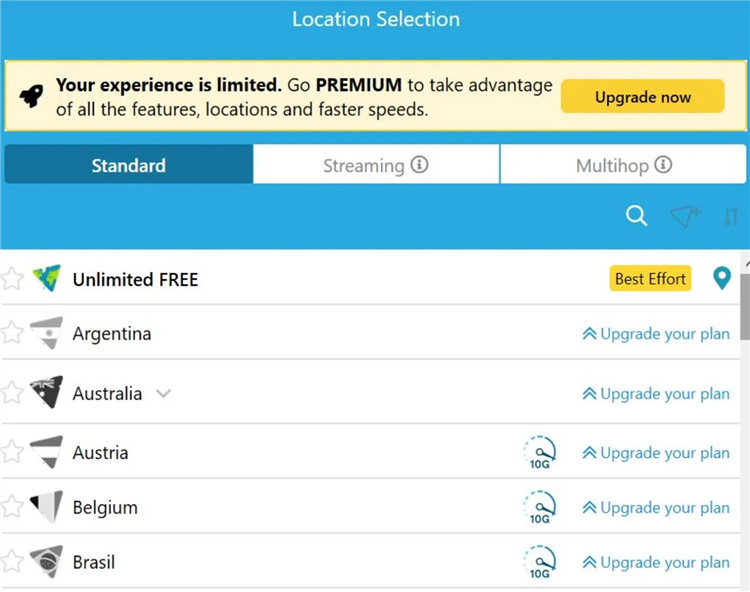
Task: Click the Austria flag icon
Action: point(46,451)
